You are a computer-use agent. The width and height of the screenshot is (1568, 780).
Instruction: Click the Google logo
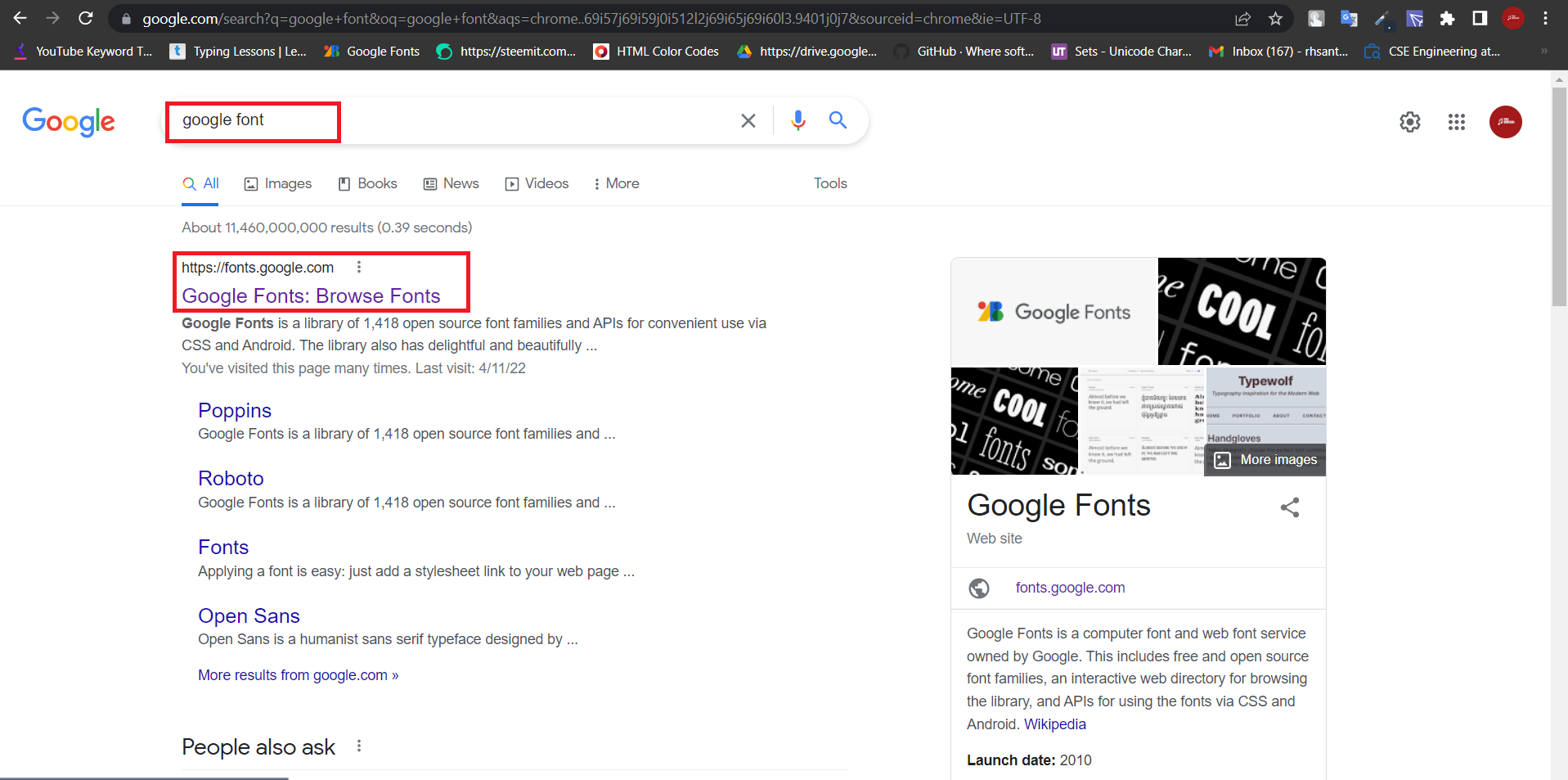69,122
